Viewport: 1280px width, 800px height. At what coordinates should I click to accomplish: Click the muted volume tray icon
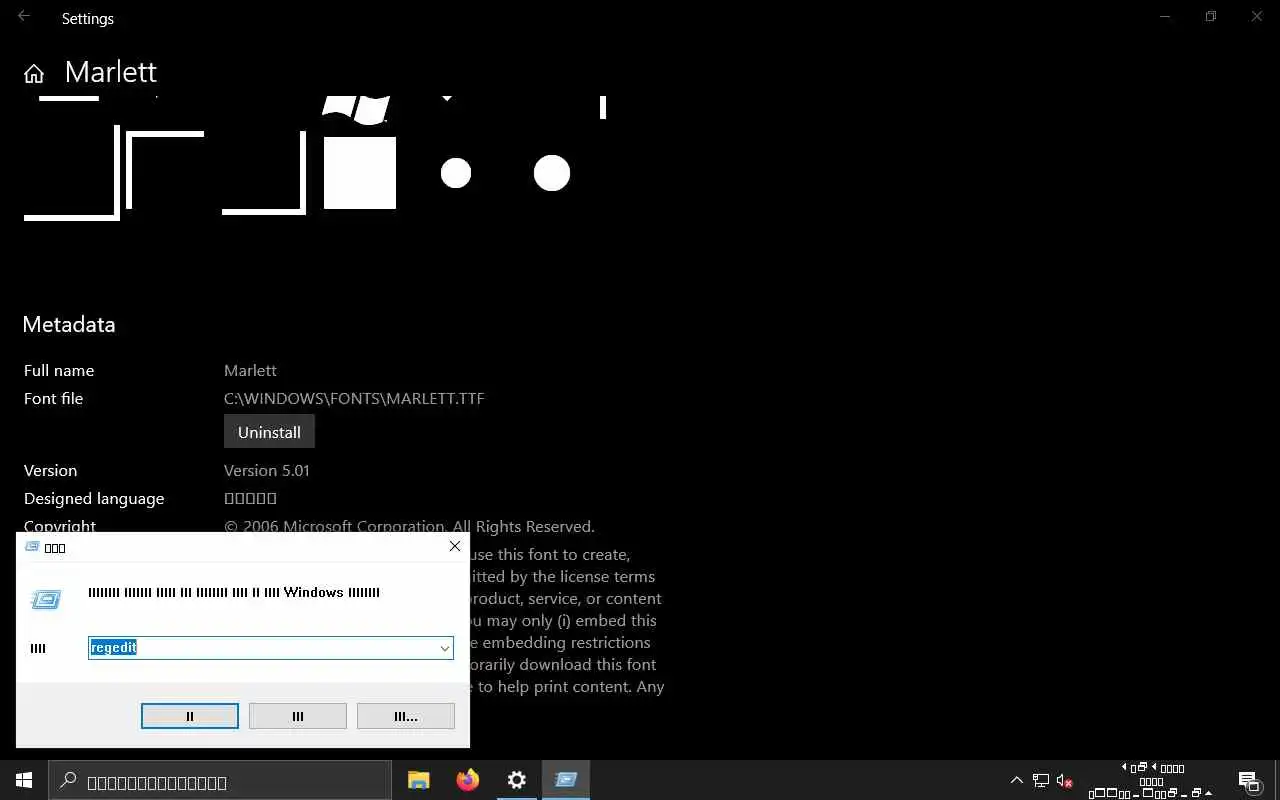[x=1065, y=780]
